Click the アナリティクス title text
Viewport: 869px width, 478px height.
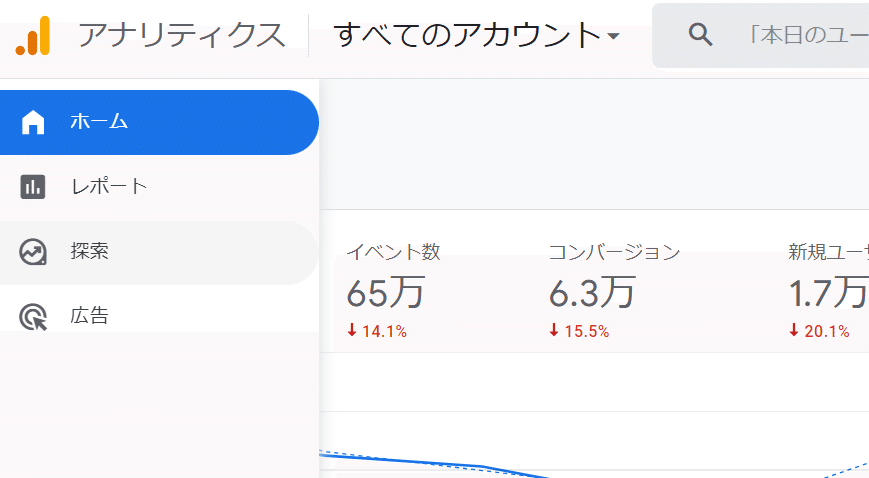pos(181,36)
